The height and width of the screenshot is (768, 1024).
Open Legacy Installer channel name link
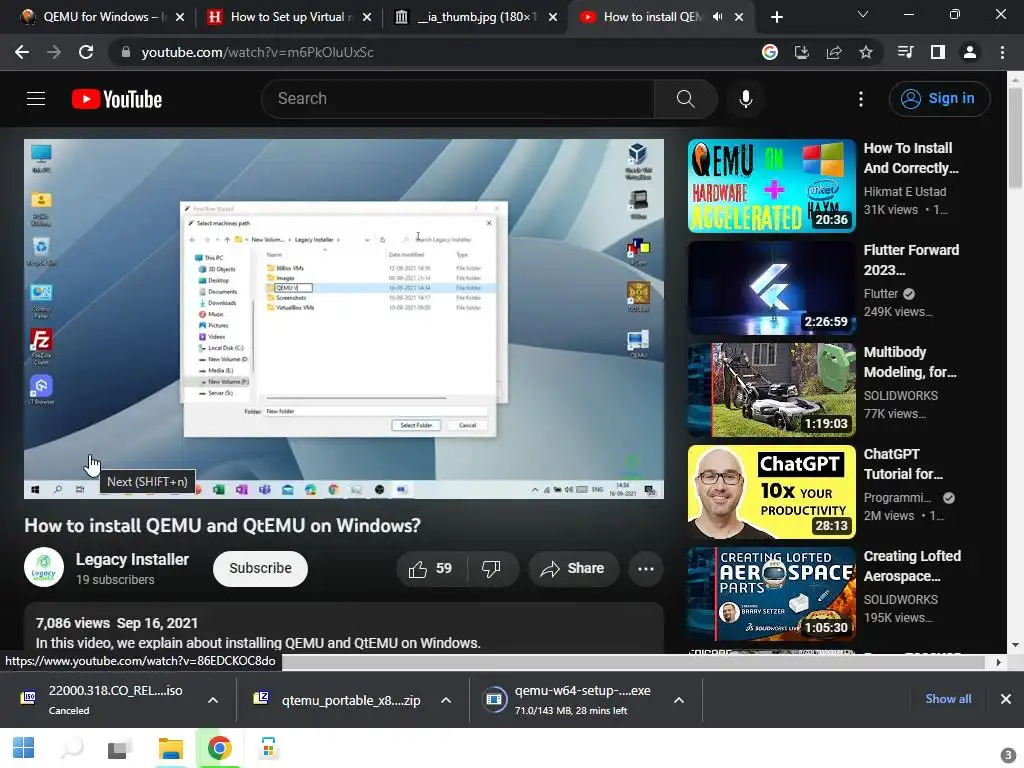132,560
